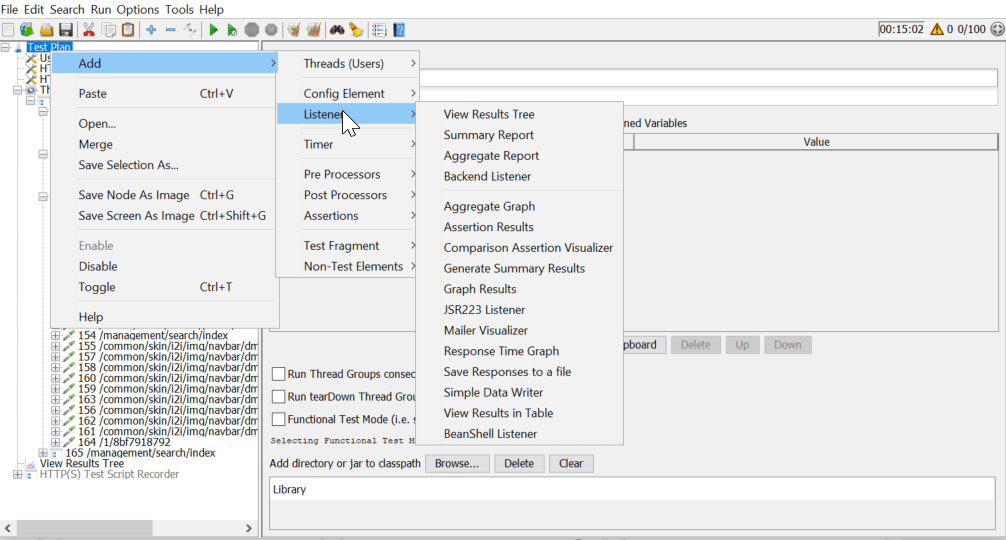Image resolution: width=1006 pixels, height=540 pixels.
Task: Click the Expand All plus icon
Action: [151, 30]
